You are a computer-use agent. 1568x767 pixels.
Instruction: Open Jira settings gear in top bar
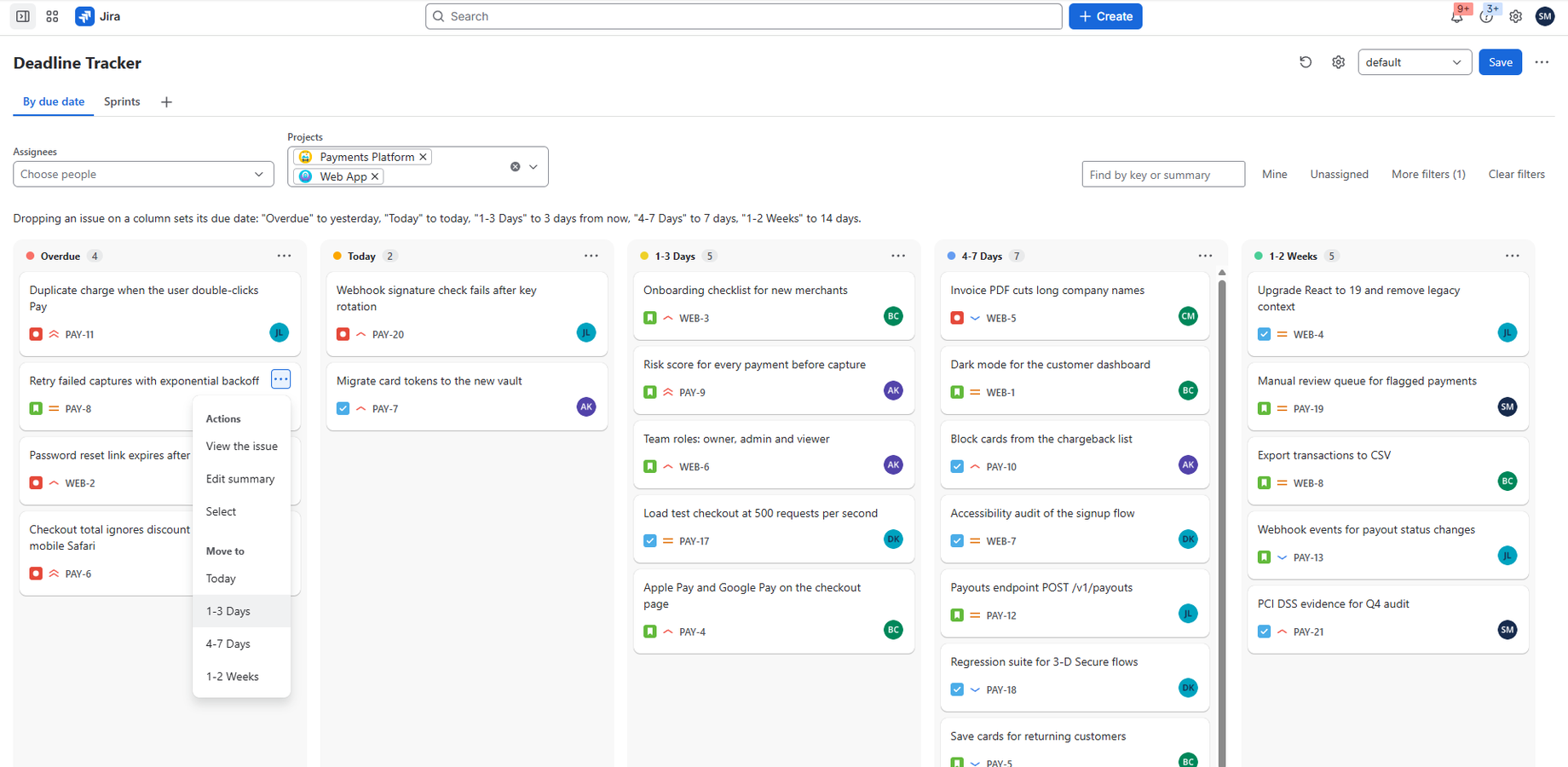(1515, 16)
